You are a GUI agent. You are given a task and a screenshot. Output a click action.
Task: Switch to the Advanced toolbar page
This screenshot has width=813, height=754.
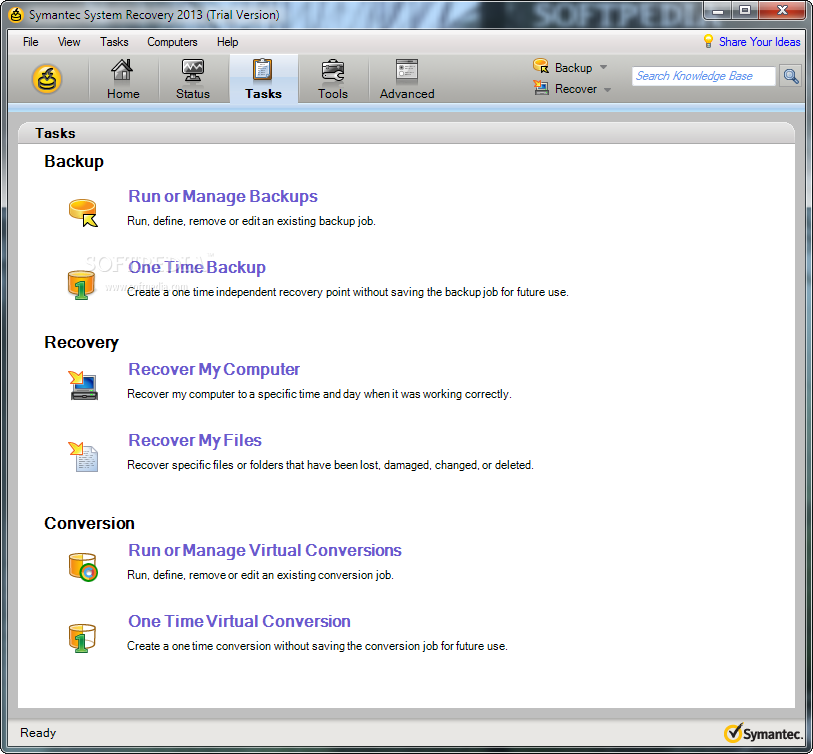407,79
